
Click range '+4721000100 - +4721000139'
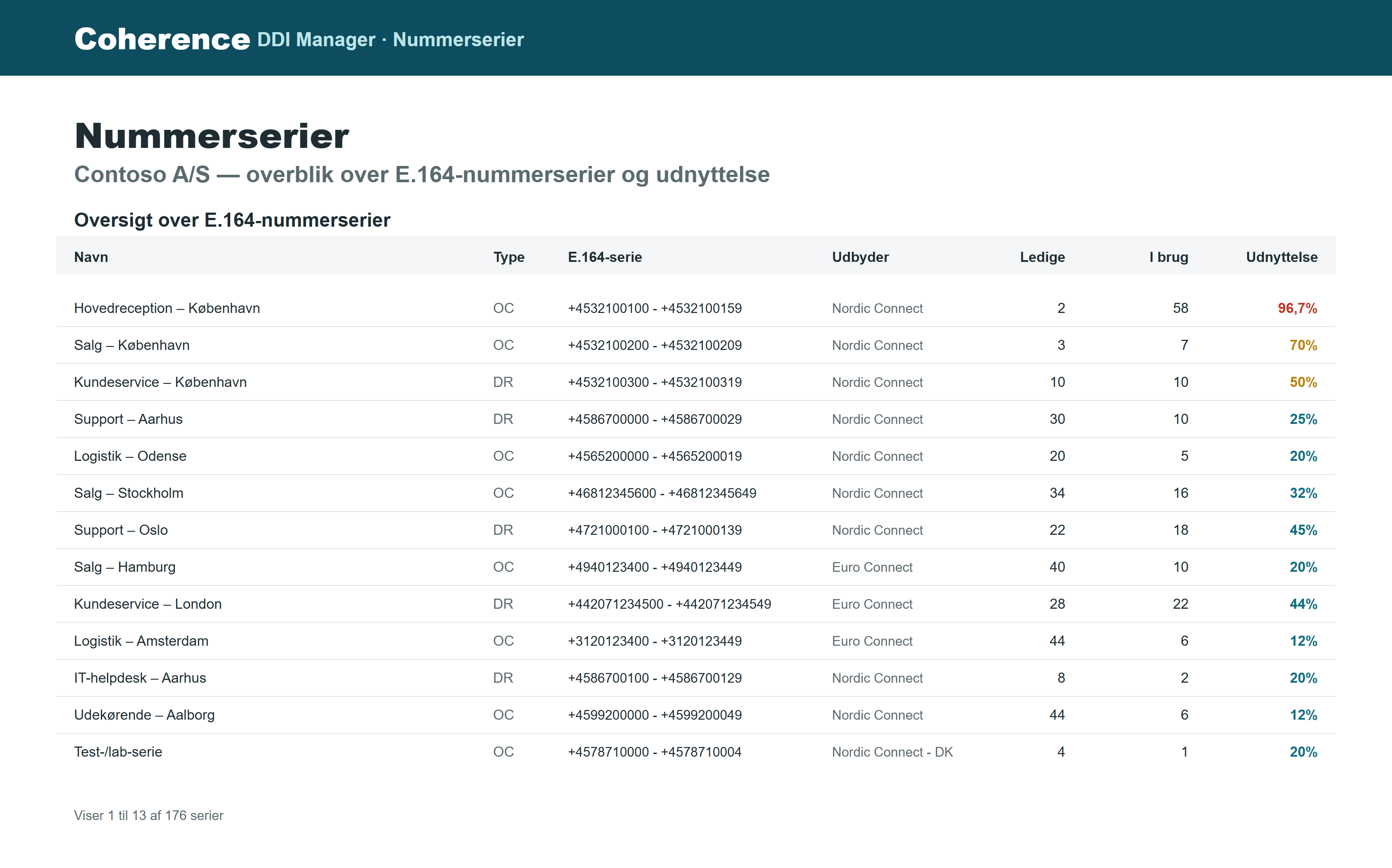tap(654, 530)
